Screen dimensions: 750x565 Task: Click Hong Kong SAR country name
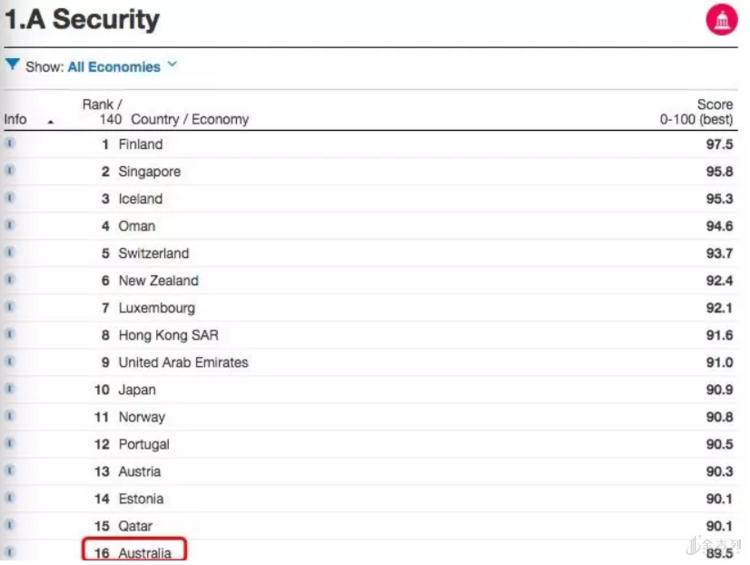168,335
